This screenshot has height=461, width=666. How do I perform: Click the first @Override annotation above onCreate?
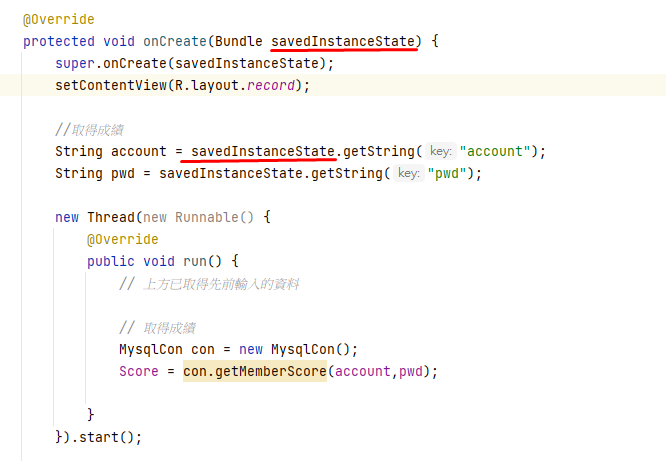59,20
